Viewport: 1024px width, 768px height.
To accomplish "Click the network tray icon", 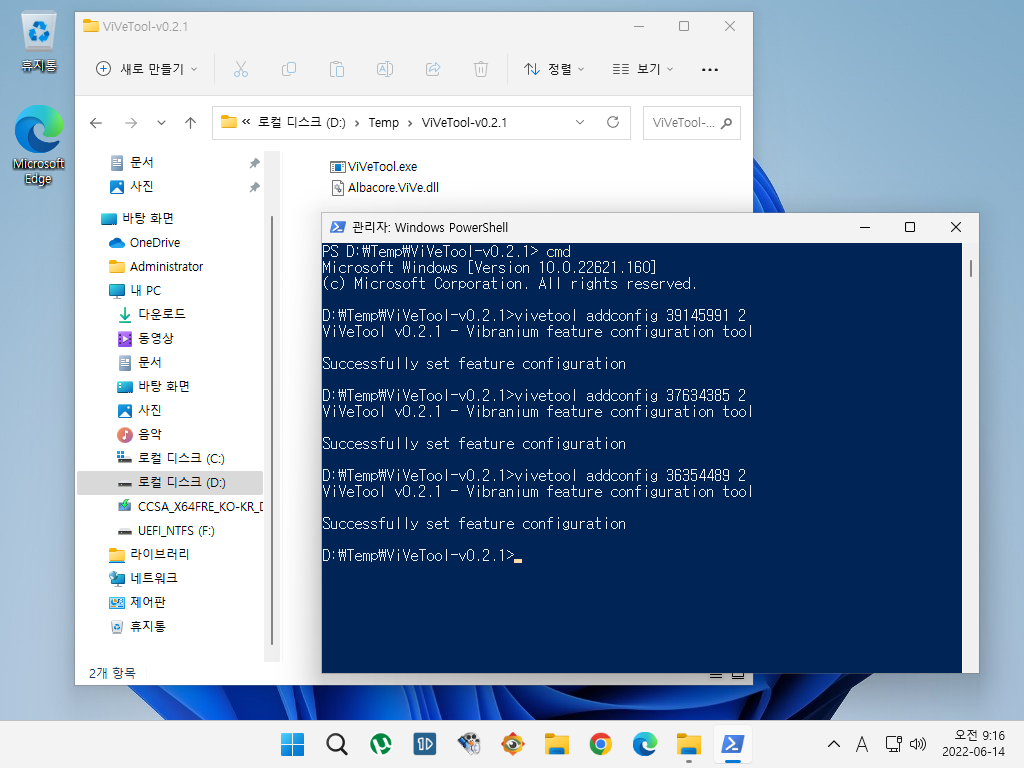I will tap(893, 744).
